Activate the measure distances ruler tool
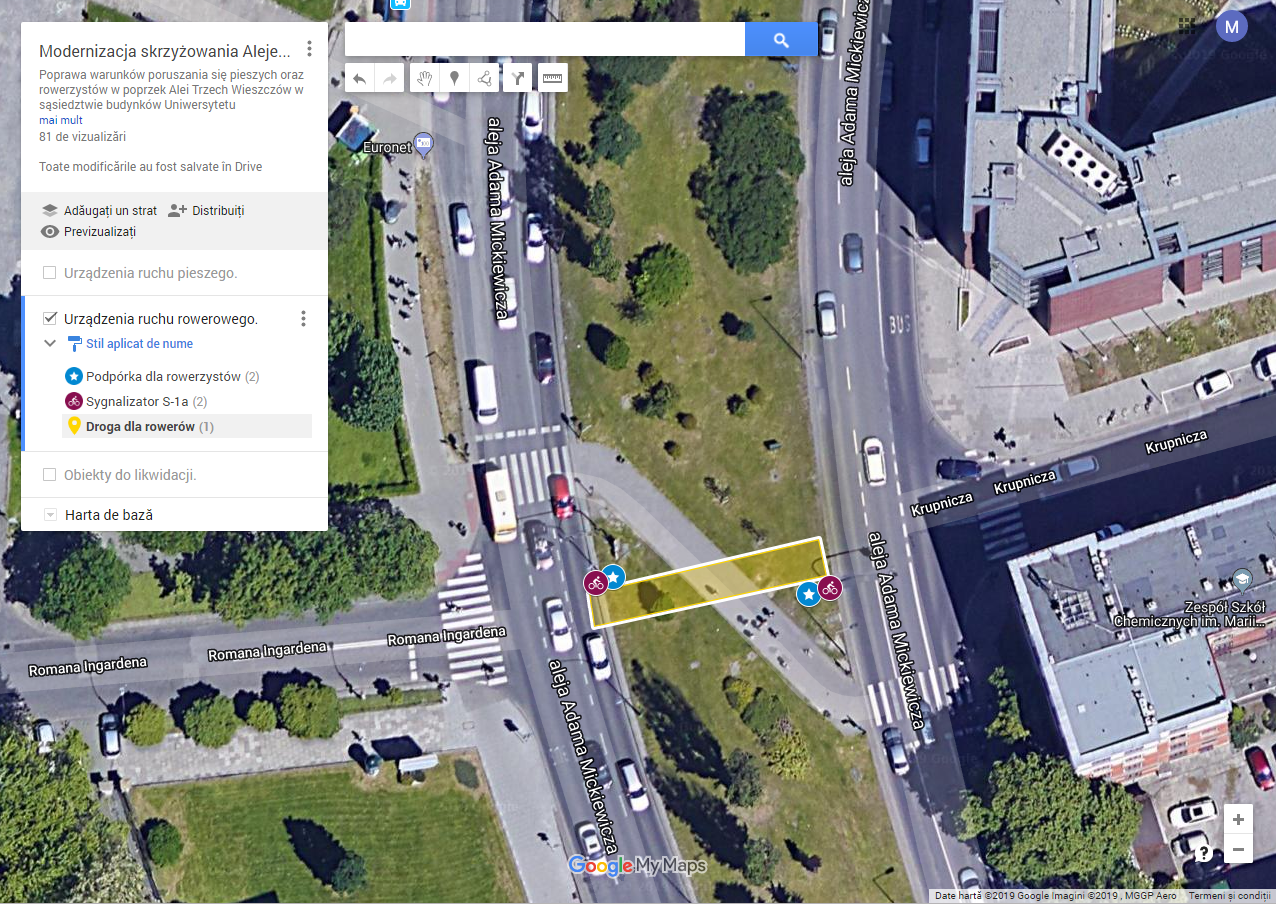The width and height of the screenshot is (1276, 905). click(552, 78)
